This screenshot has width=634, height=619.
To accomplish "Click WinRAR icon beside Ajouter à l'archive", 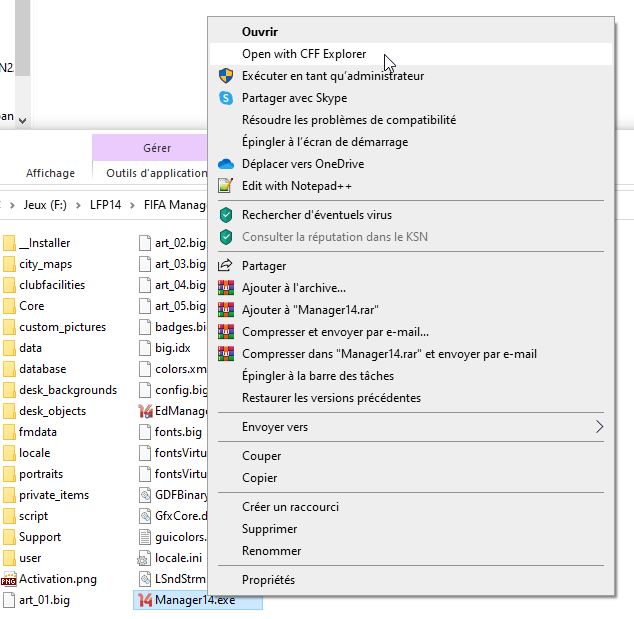I will (226, 287).
